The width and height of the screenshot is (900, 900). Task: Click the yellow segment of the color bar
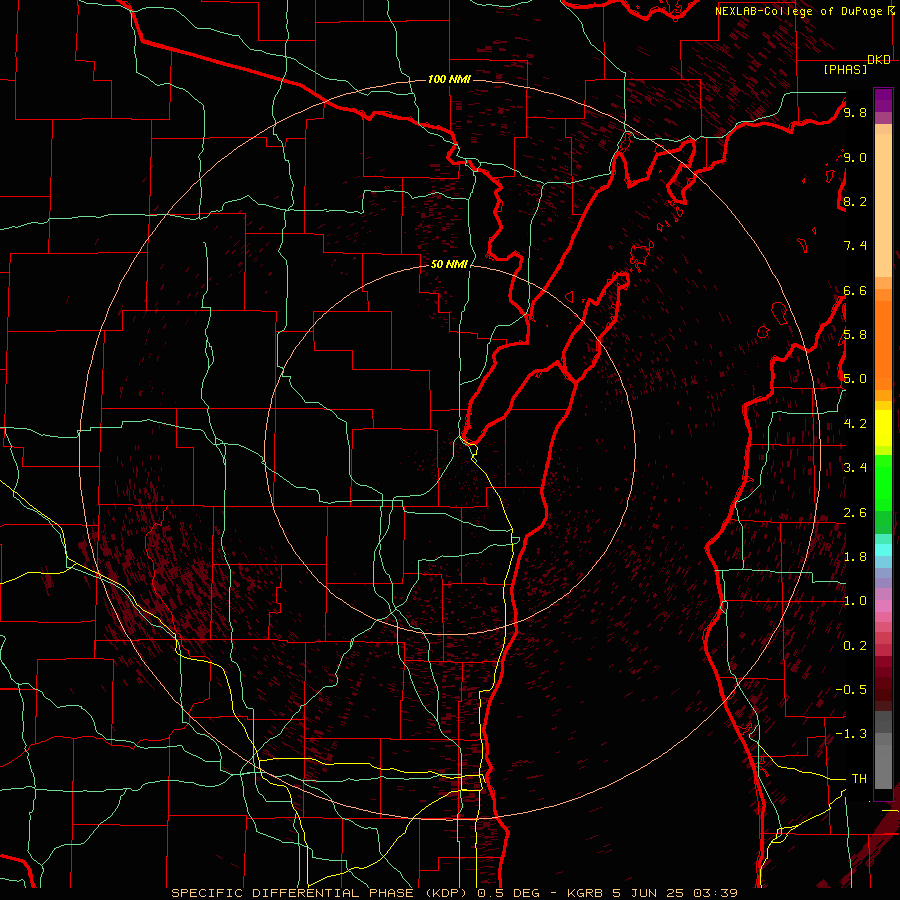pyautogui.click(x=883, y=428)
